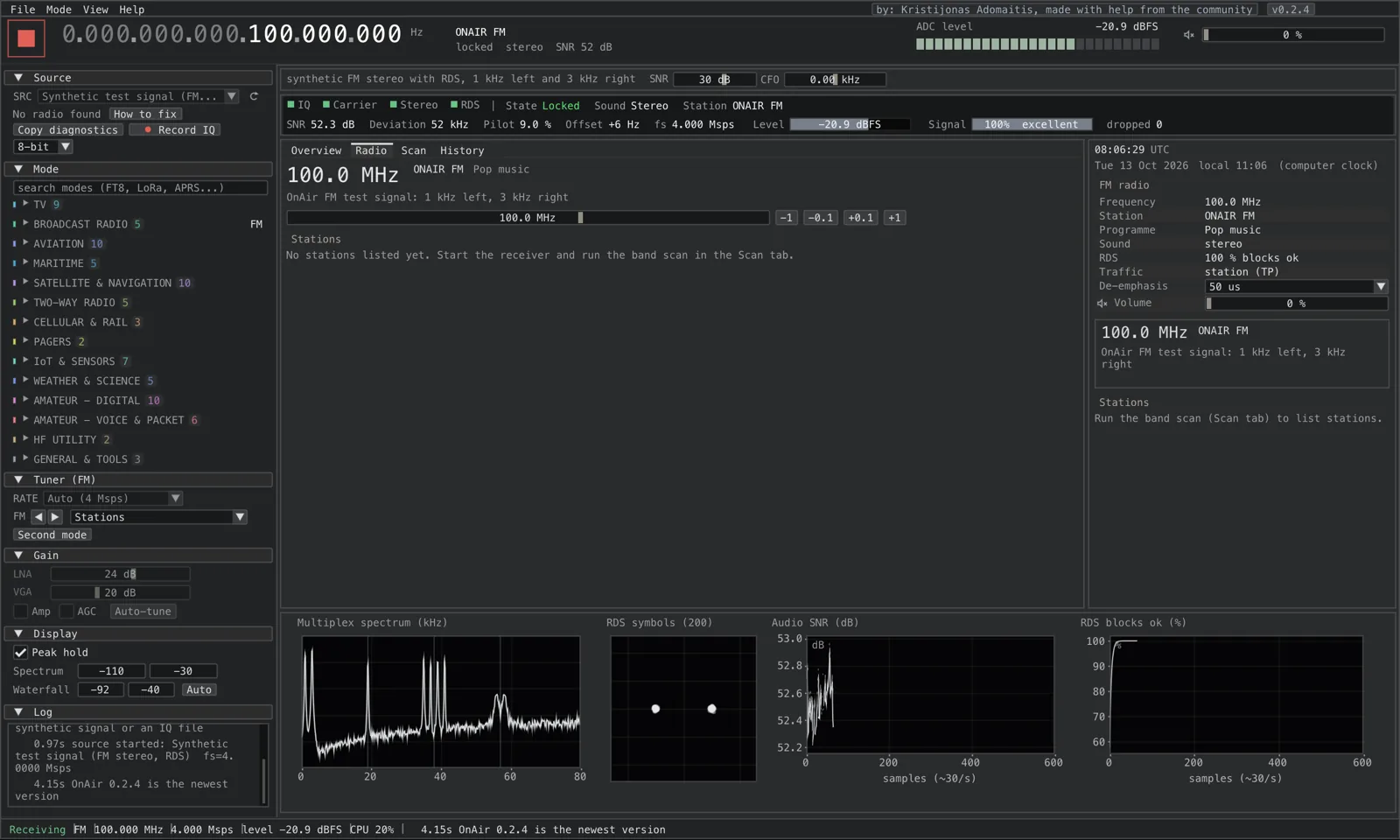Open the 8-bit sample format dropdown
This screenshot has height=840, width=1400.
tap(43, 147)
